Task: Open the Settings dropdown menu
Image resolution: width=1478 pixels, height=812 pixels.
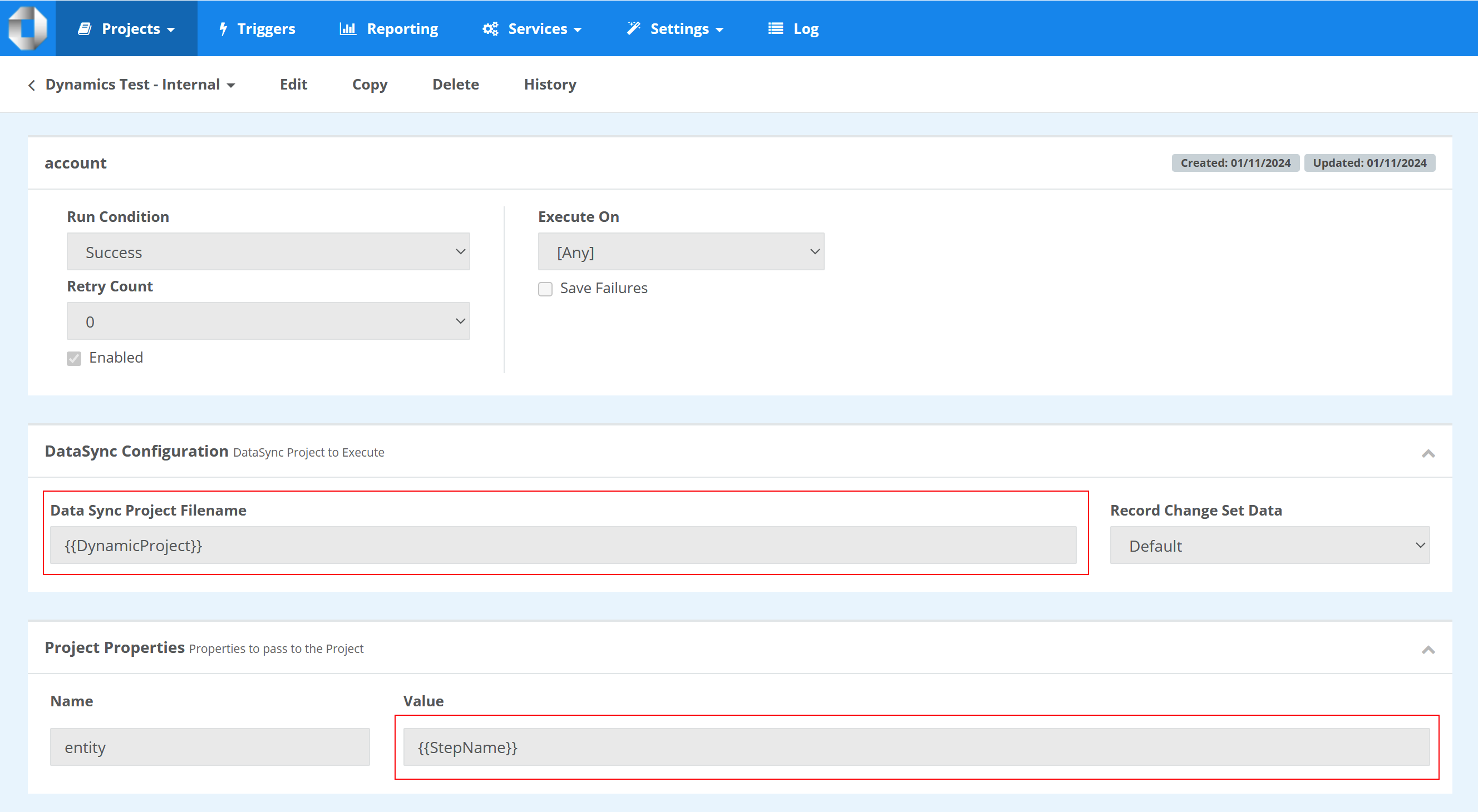Action: click(675, 28)
